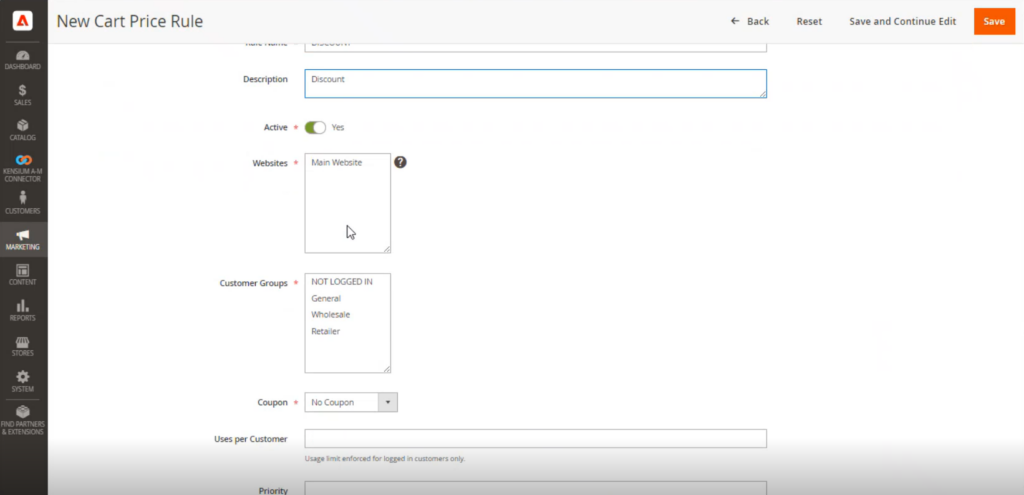Screen dimensions: 1024x495
Task: Toggle the Active switch off
Action: [x=315, y=127]
